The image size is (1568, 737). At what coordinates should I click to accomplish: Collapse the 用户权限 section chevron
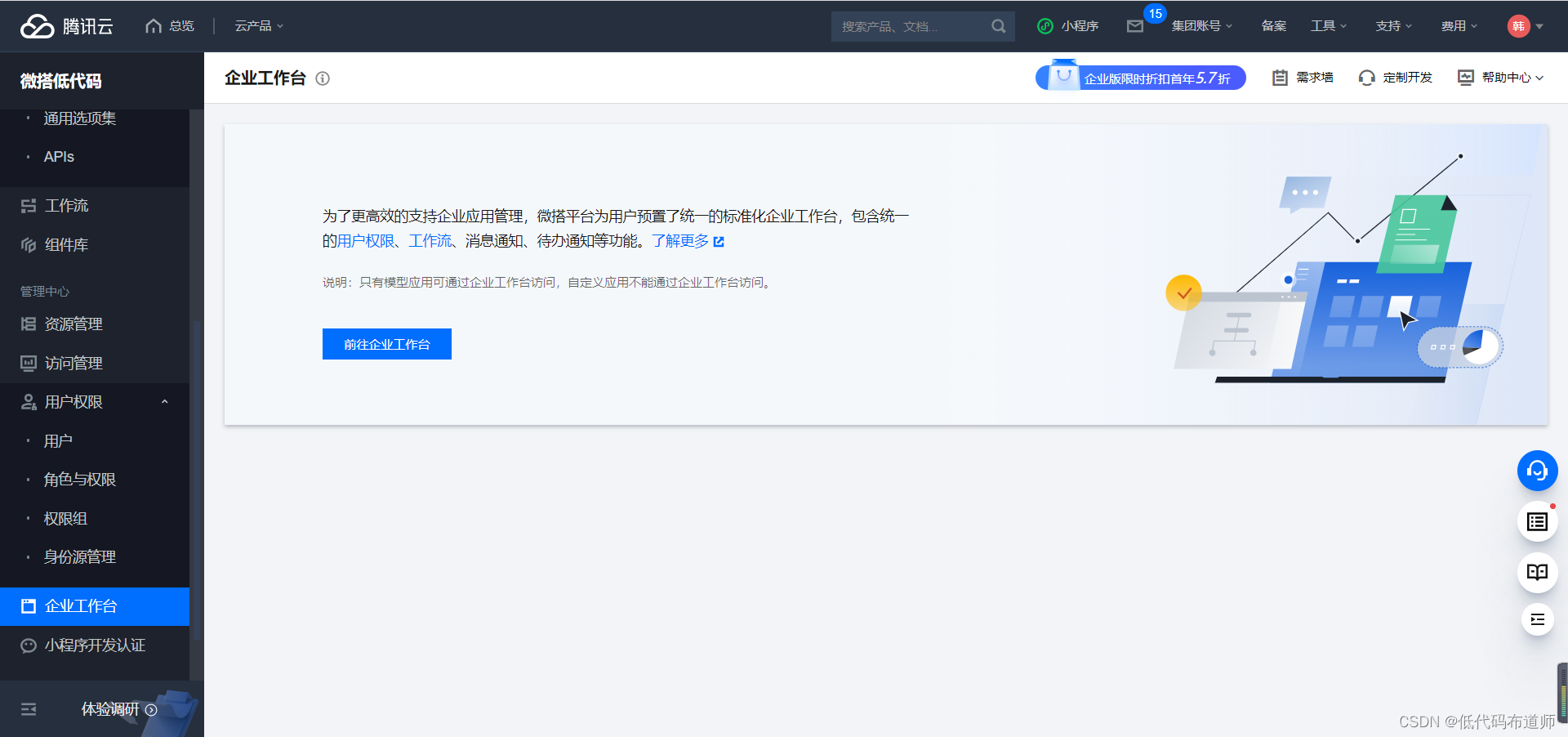click(164, 402)
